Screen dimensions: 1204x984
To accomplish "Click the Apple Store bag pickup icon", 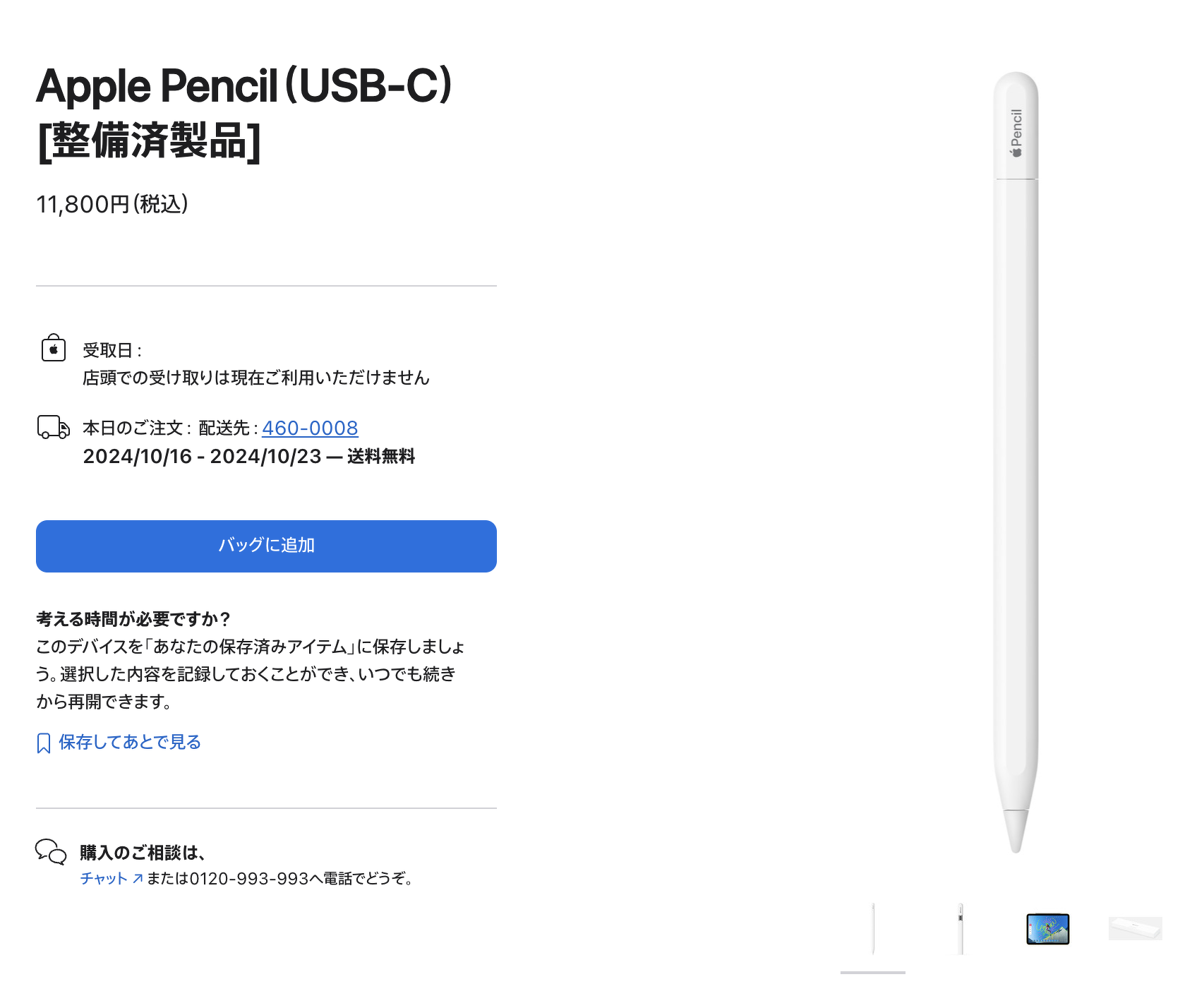I will (54, 347).
